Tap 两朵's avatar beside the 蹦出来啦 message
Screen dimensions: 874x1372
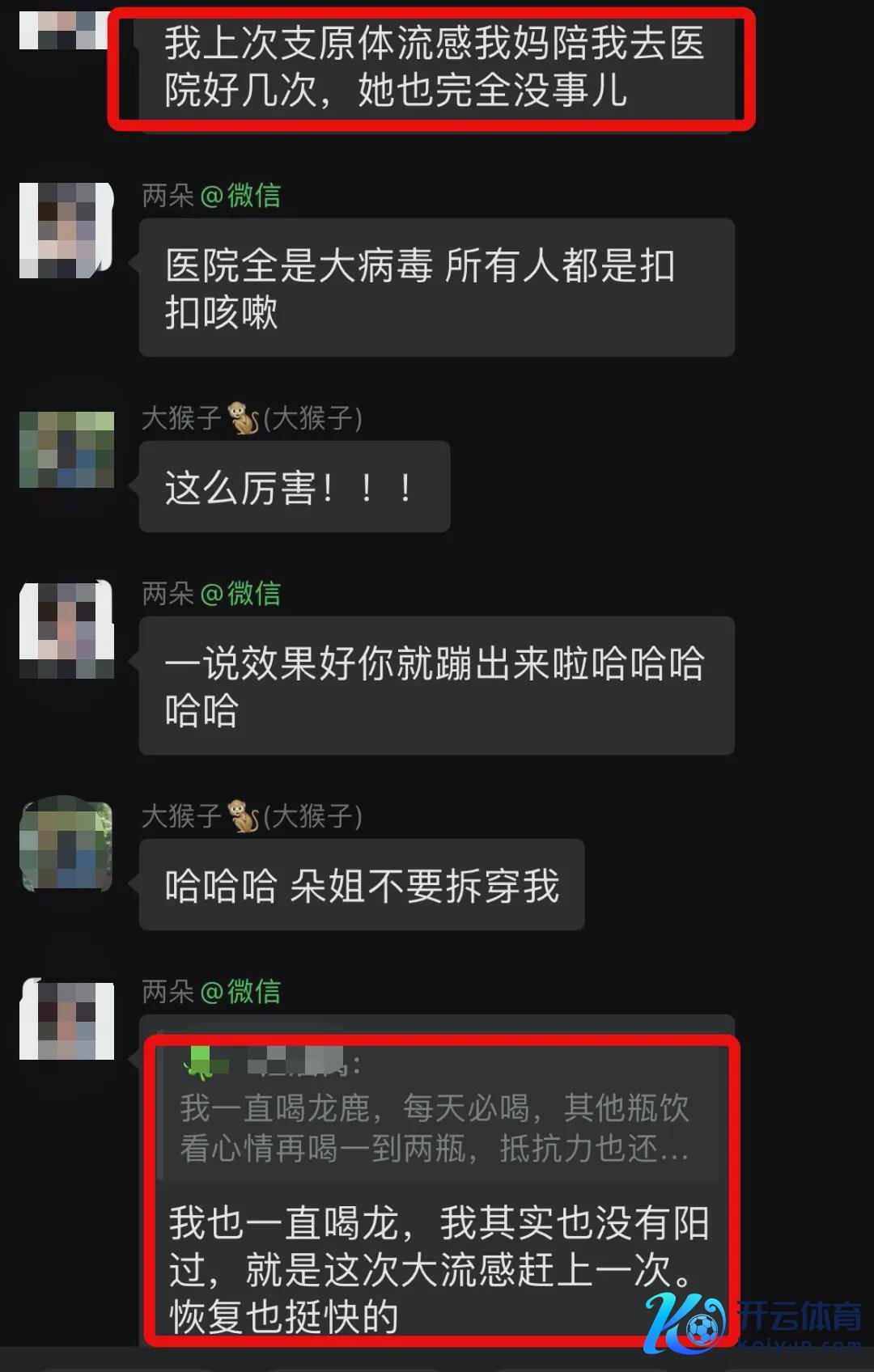point(66,629)
